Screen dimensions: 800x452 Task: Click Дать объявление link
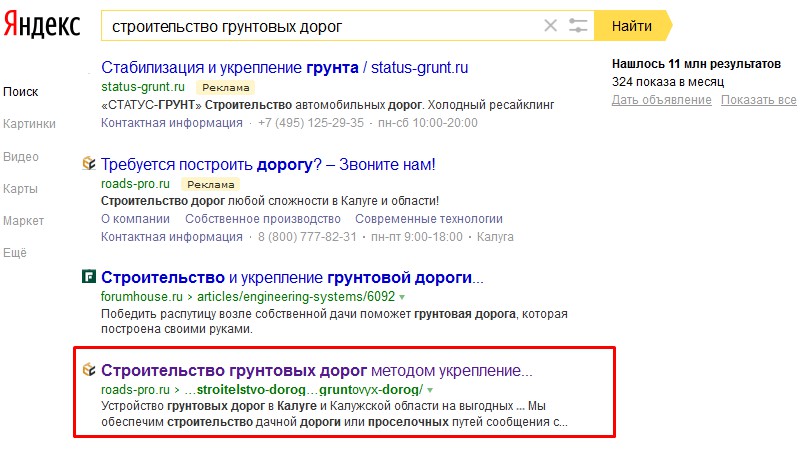pyautogui.click(x=662, y=100)
